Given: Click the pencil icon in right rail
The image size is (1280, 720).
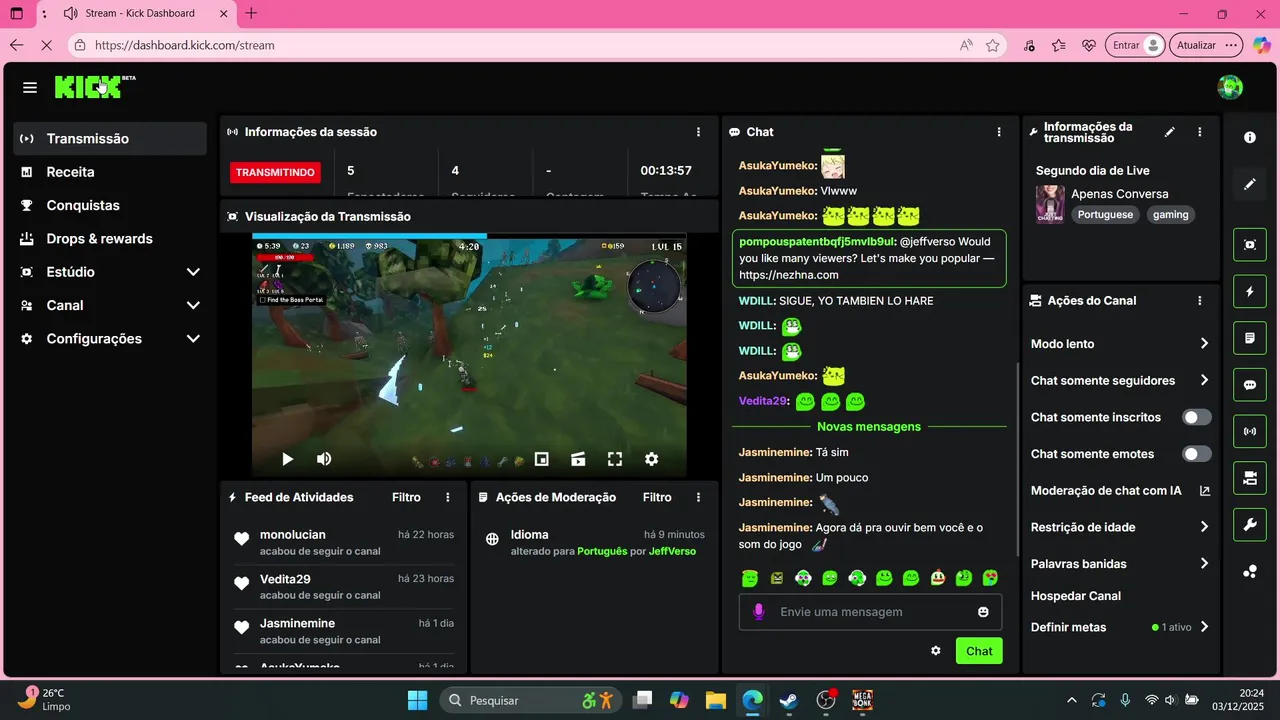Looking at the screenshot, I should click(x=1250, y=184).
